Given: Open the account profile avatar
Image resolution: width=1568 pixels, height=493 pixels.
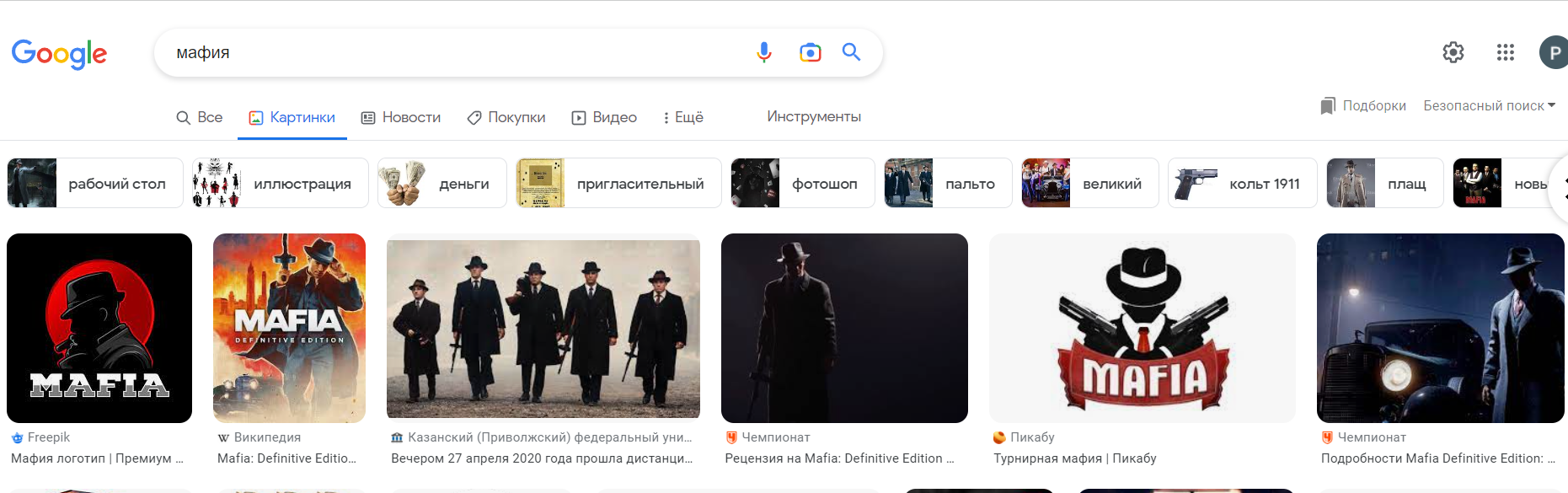Looking at the screenshot, I should coord(1554,52).
